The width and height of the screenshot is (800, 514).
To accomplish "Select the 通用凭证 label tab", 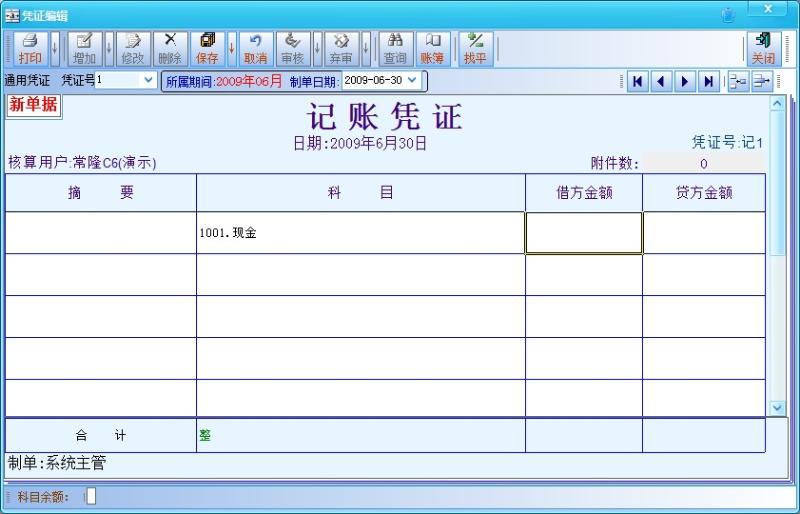I will [29, 80].
